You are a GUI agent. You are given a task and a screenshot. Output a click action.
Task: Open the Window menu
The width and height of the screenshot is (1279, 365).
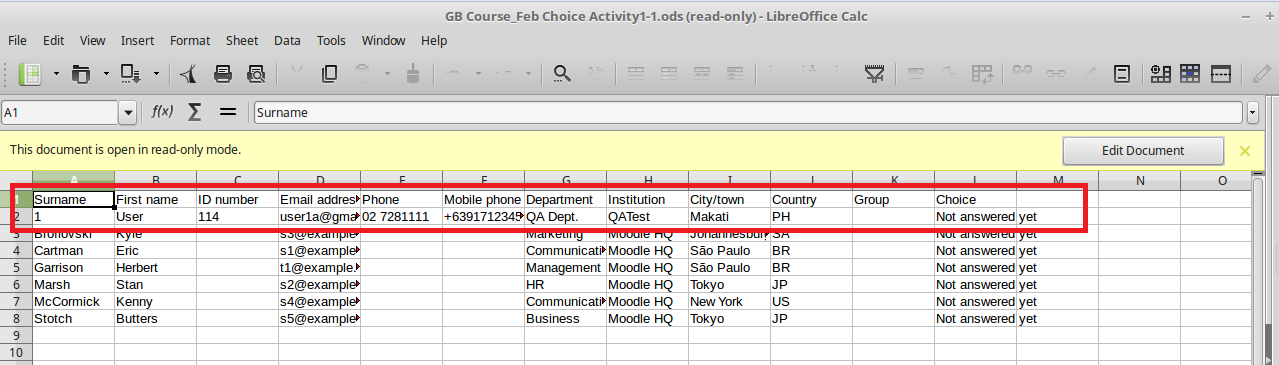[384, 41]
